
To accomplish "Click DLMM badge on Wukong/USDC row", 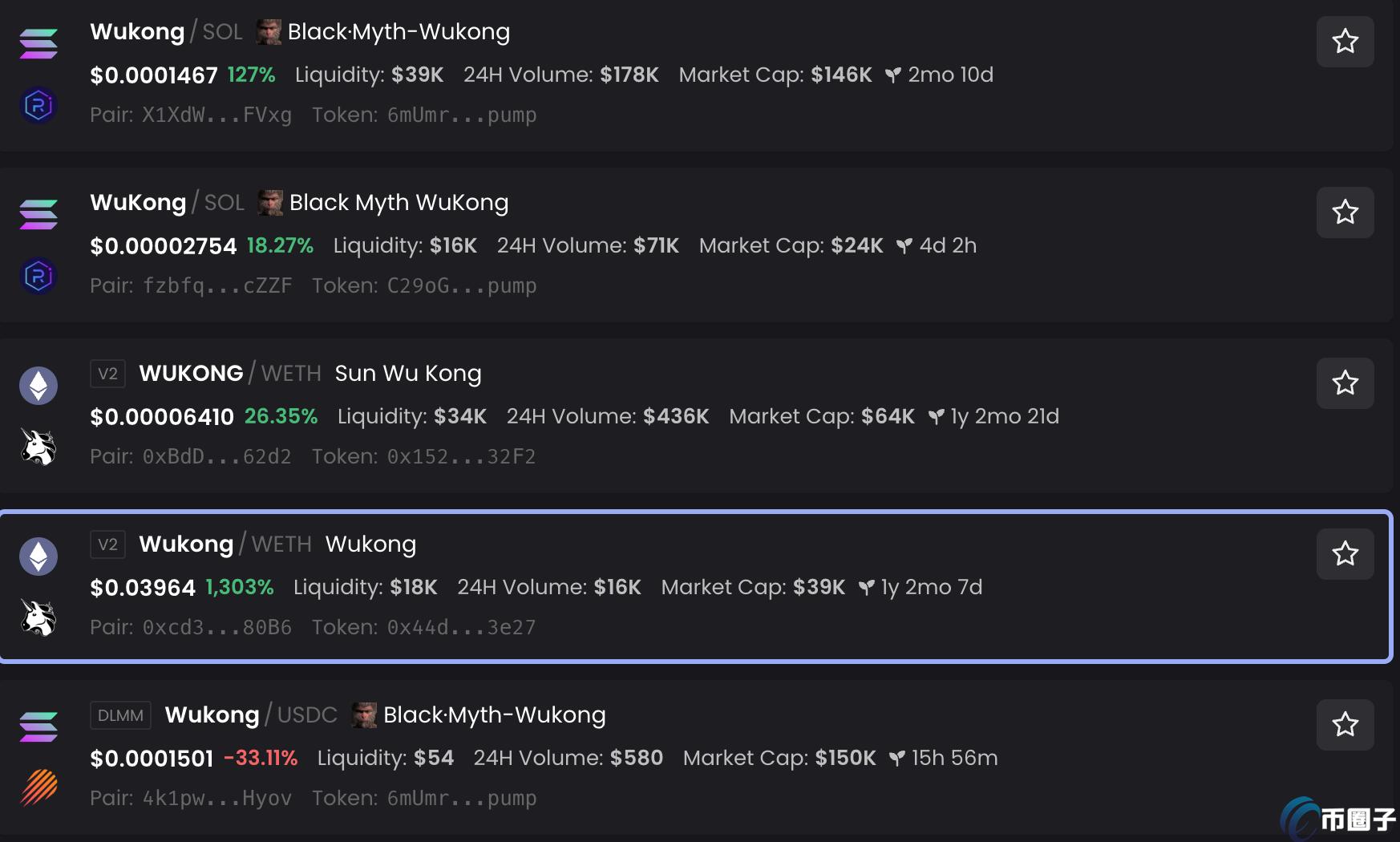I will pyautogui.click(x=120, y=715).
